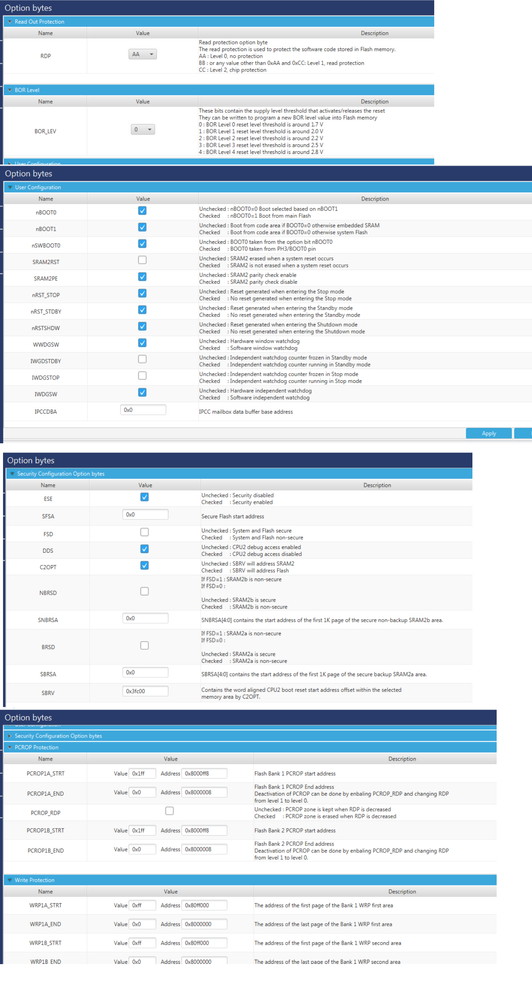This screenshot has width=532, height=999.
Task: Click the PCROP1A_END Address field
Action: click(x=204, y=792)
